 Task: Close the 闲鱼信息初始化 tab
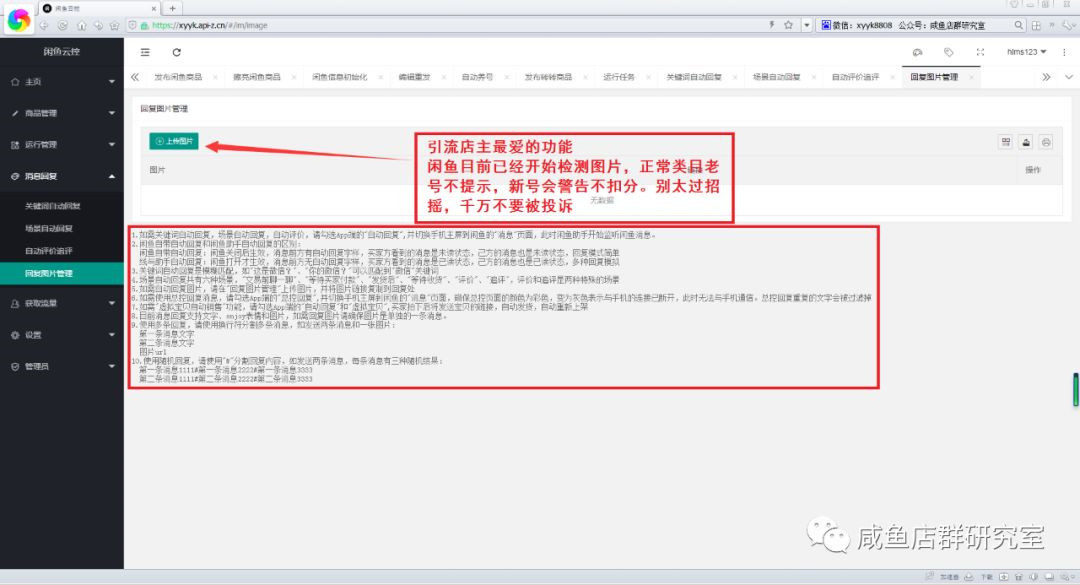[x=380, y=77]
